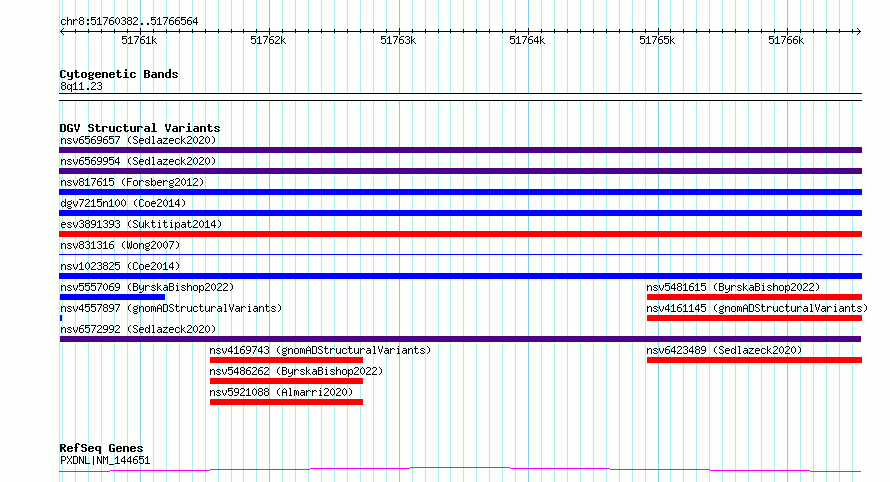890x482 pixels.
Task: Click the chr8:51760382..51766564 coordinate text
Action: click(129, 22)
